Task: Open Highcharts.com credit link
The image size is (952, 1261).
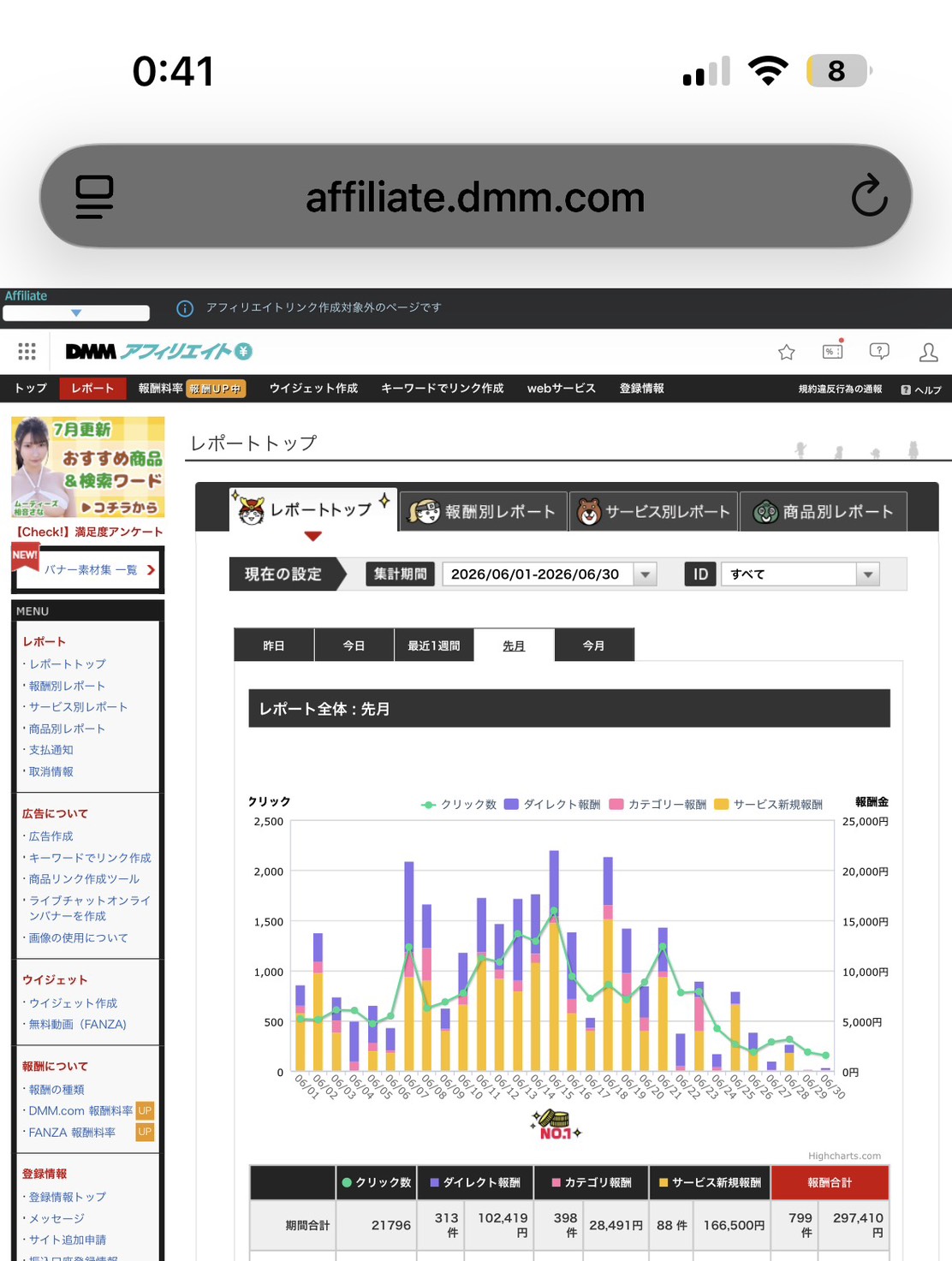Action: (x=844, y=1156)
